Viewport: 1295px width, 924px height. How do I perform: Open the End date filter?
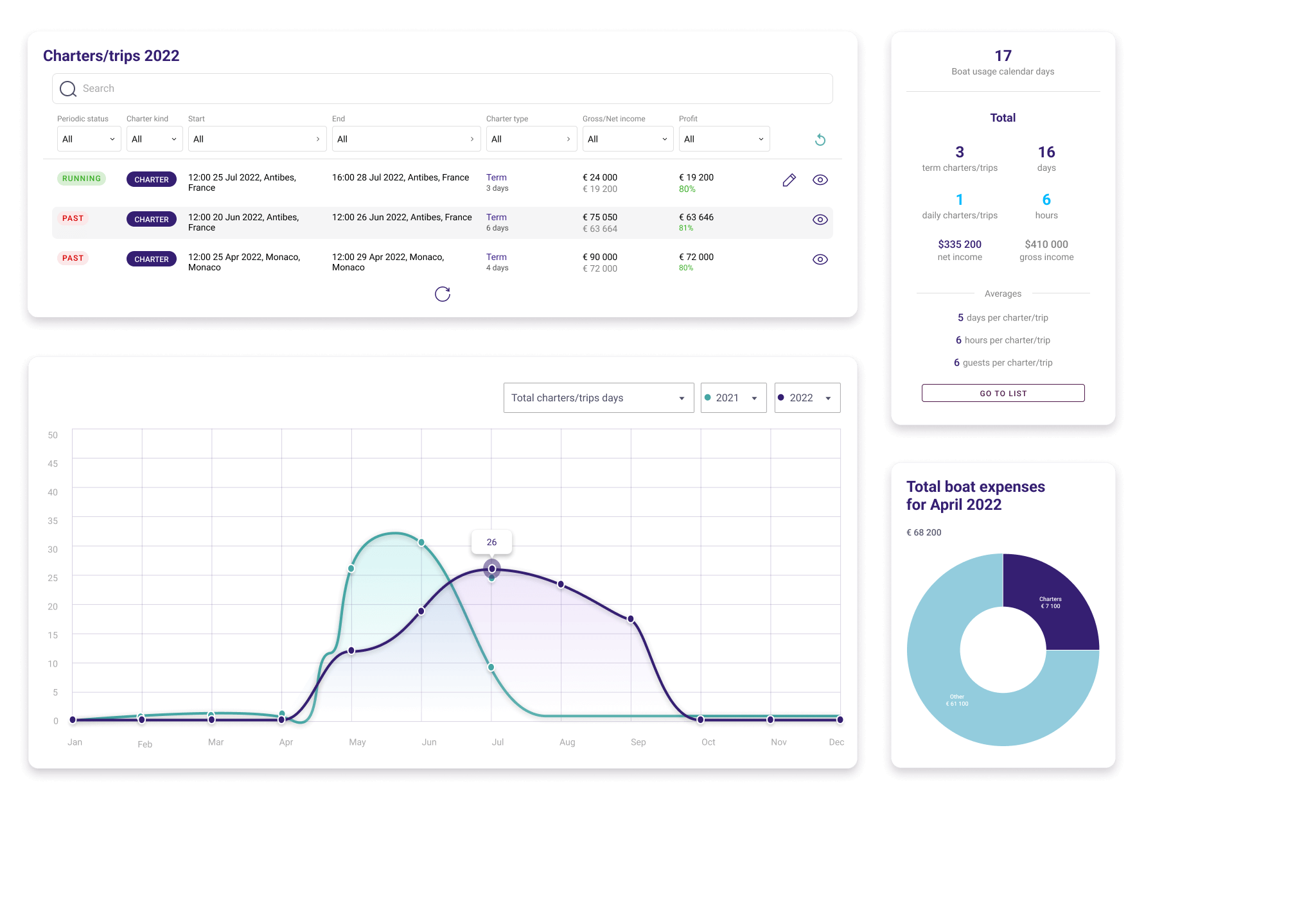click(x=406, y=139)
